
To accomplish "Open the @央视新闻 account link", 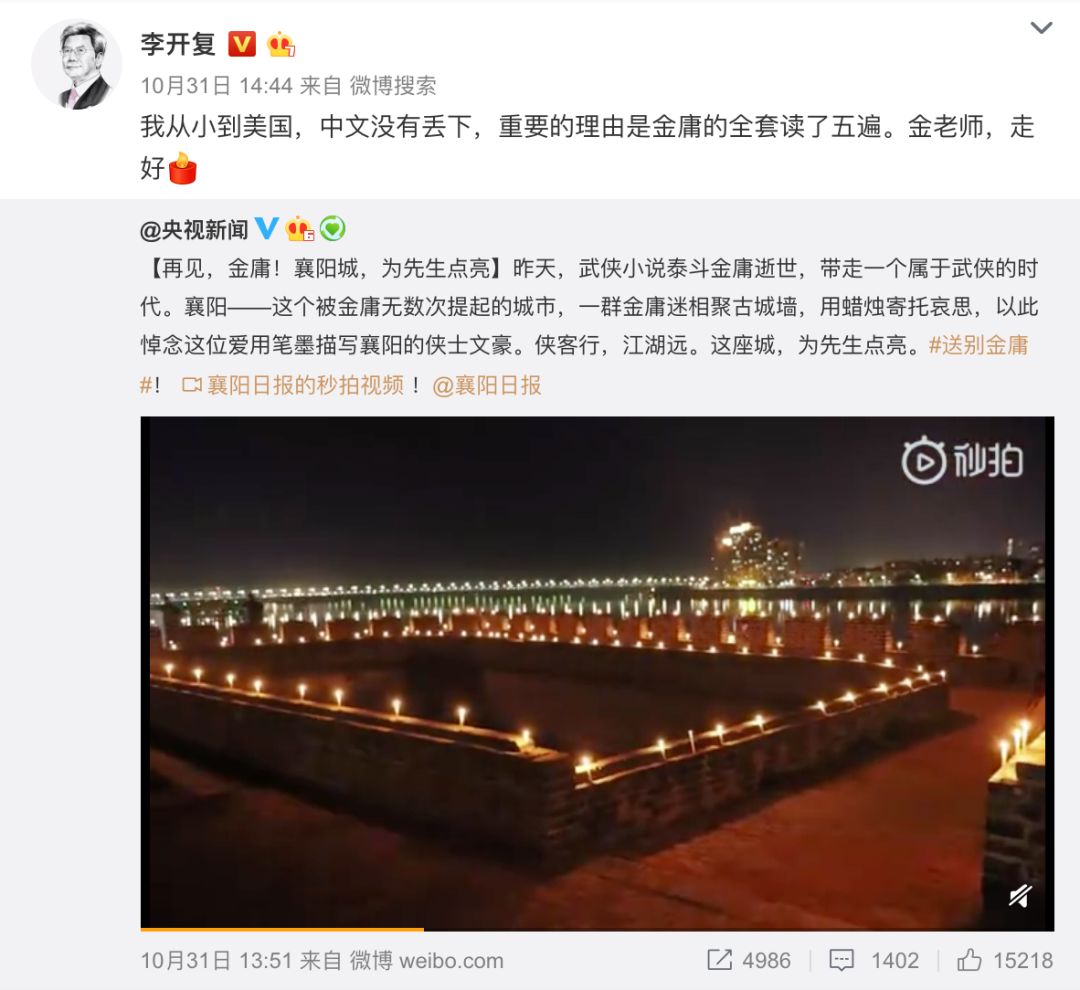I will point(194,229).
